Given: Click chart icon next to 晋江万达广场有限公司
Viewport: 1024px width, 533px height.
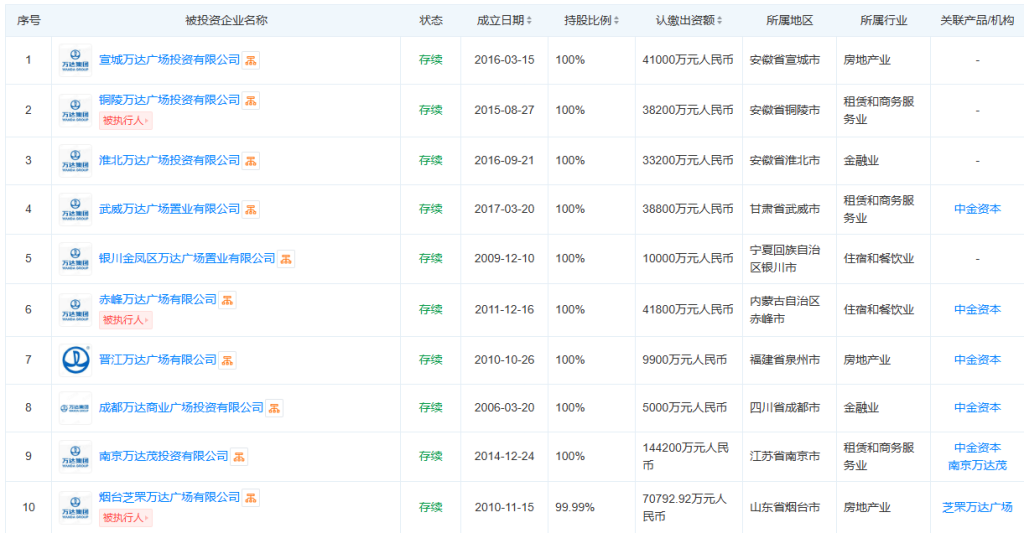Looking at the screenshot, I should [x=228, y=360].
